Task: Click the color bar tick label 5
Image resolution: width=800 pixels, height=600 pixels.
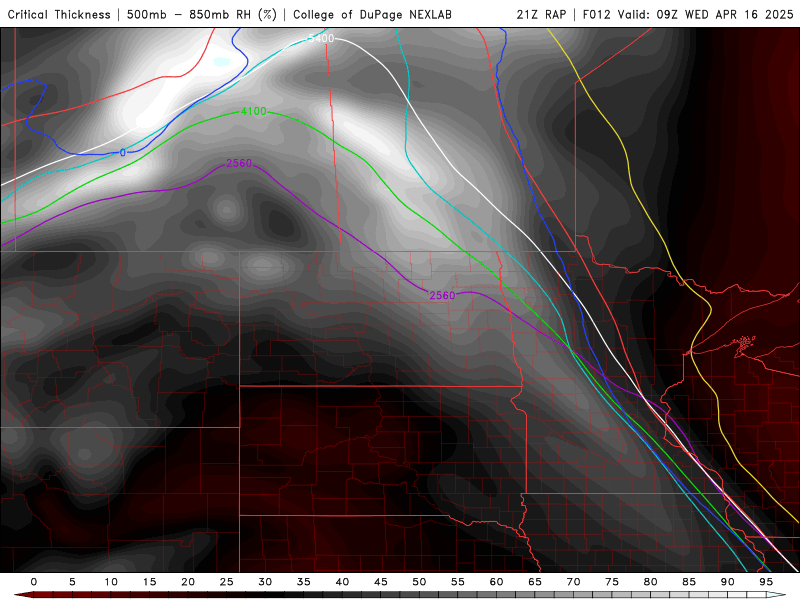Action: 72,582
